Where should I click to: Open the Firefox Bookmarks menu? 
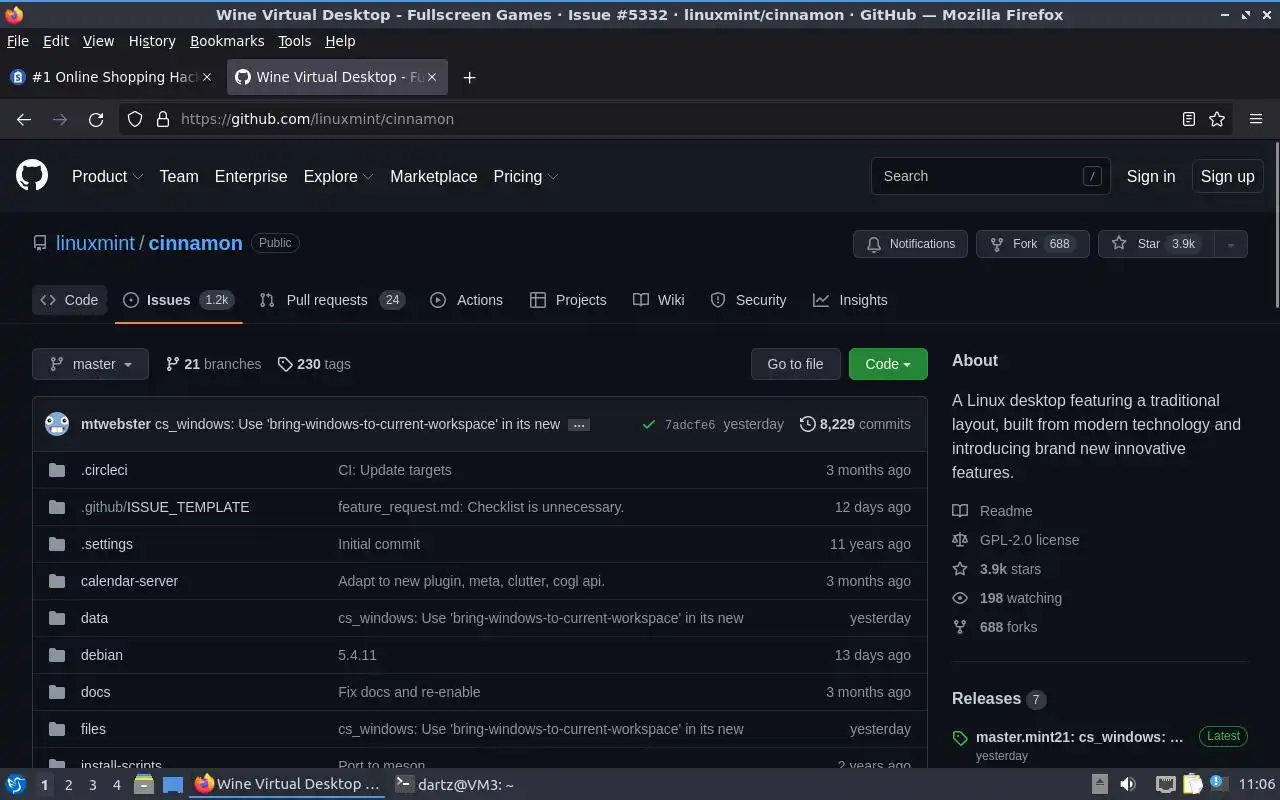pos(227,41)
